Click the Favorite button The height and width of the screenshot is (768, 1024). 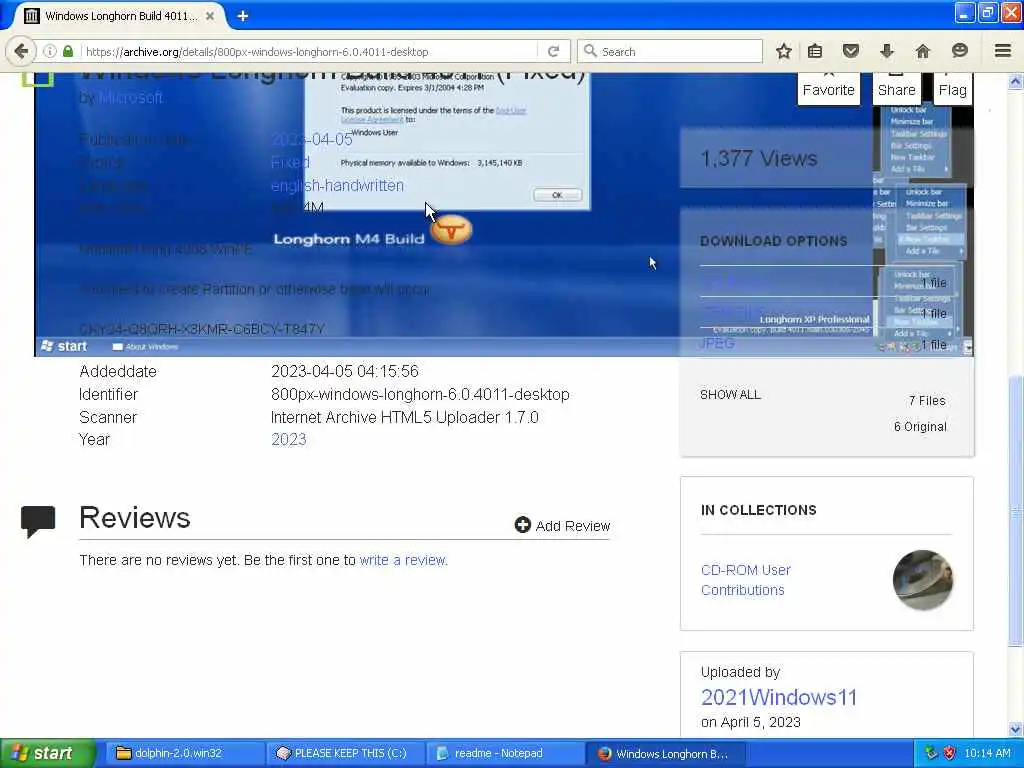point(828,87)
